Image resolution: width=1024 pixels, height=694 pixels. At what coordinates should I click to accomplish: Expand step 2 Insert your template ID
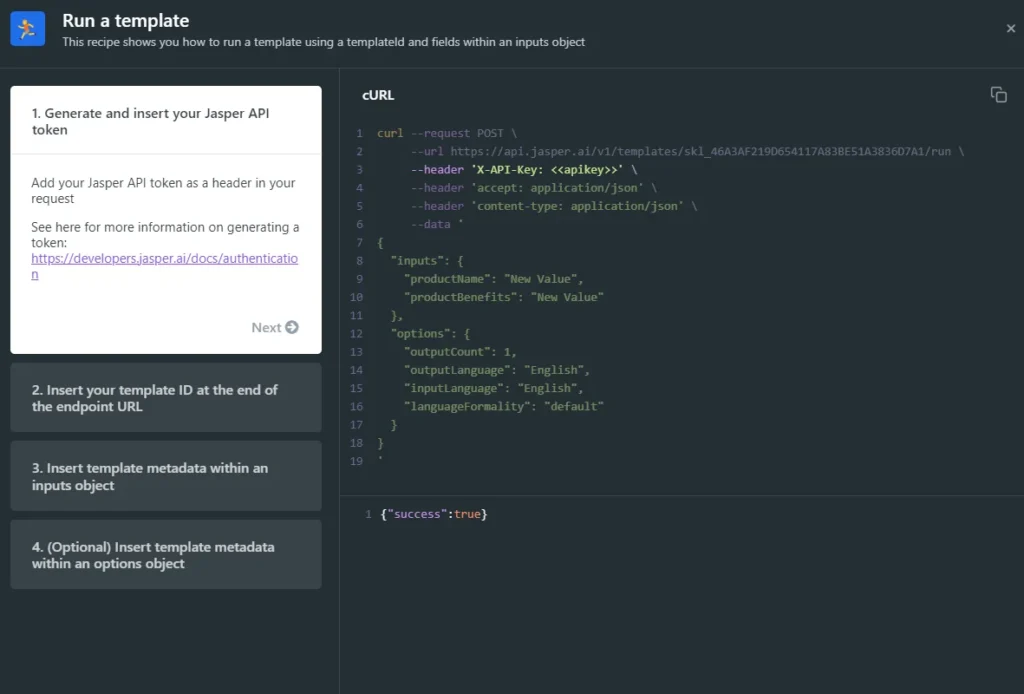[155, 398]
